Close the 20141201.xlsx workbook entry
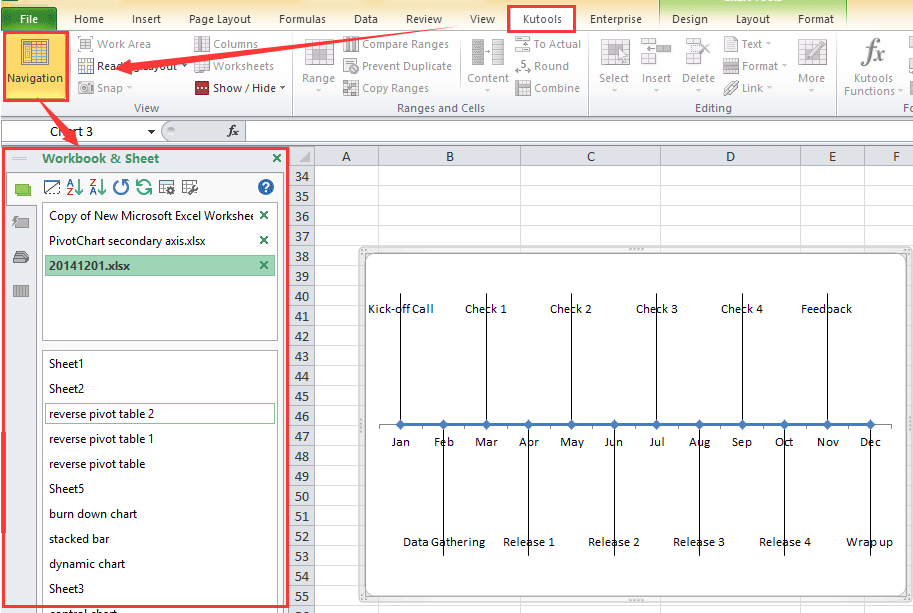The height and width of the screenshot is (613, 913). [x=265, y=265]
